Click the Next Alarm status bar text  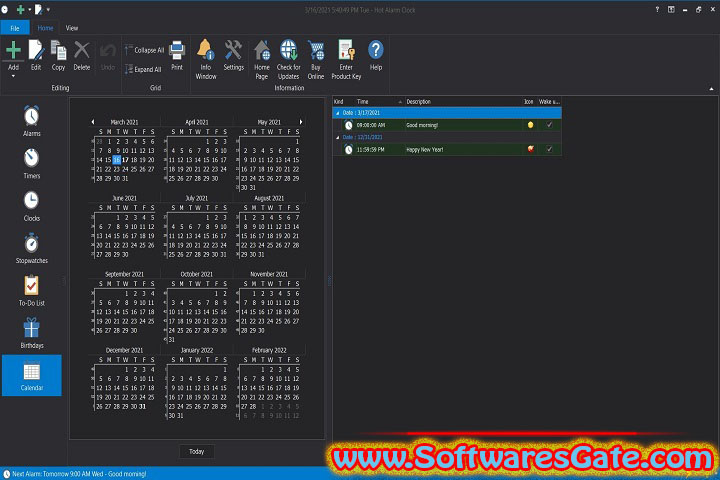(79, 474)
